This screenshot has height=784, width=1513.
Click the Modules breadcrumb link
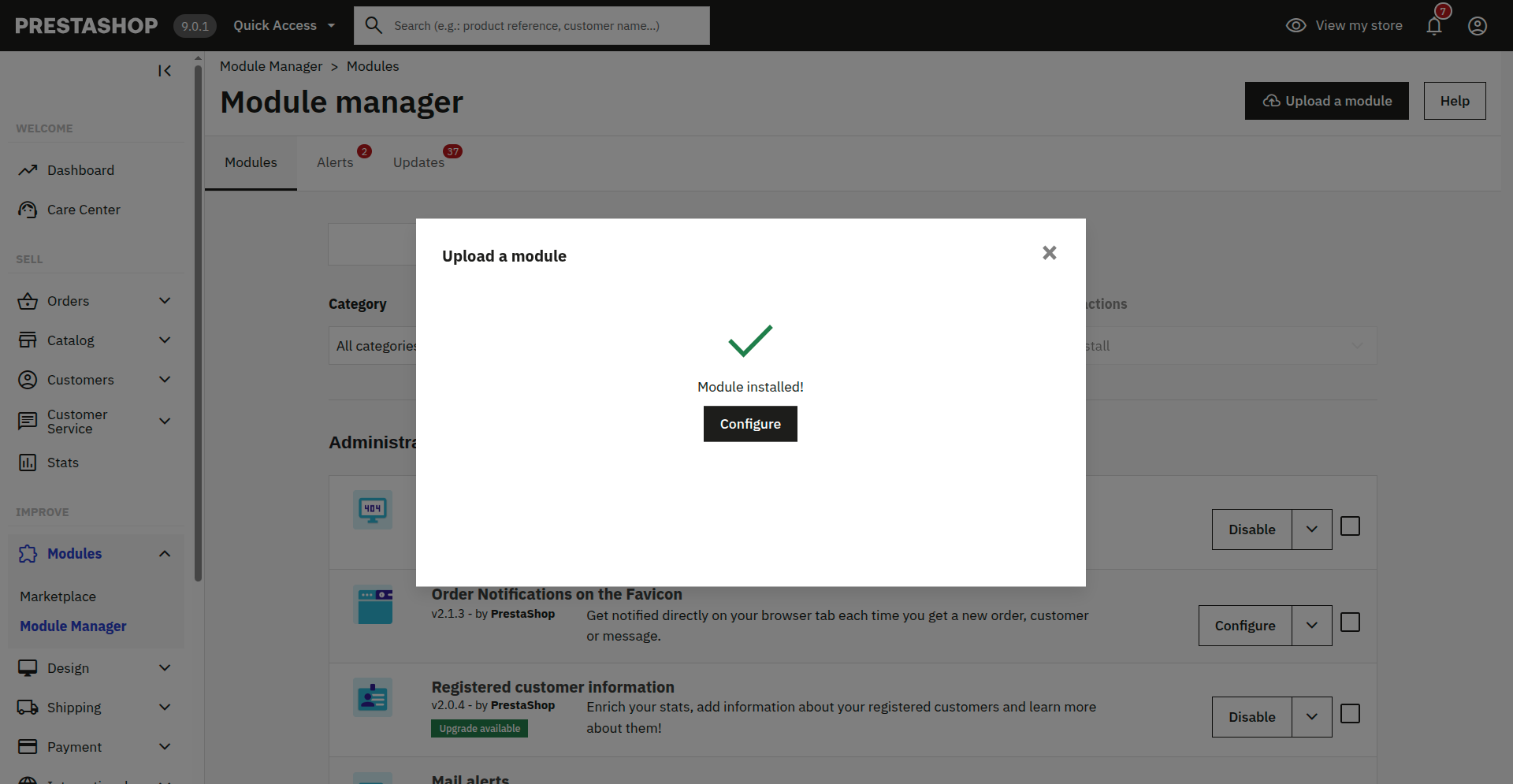[x=373, y=66]
